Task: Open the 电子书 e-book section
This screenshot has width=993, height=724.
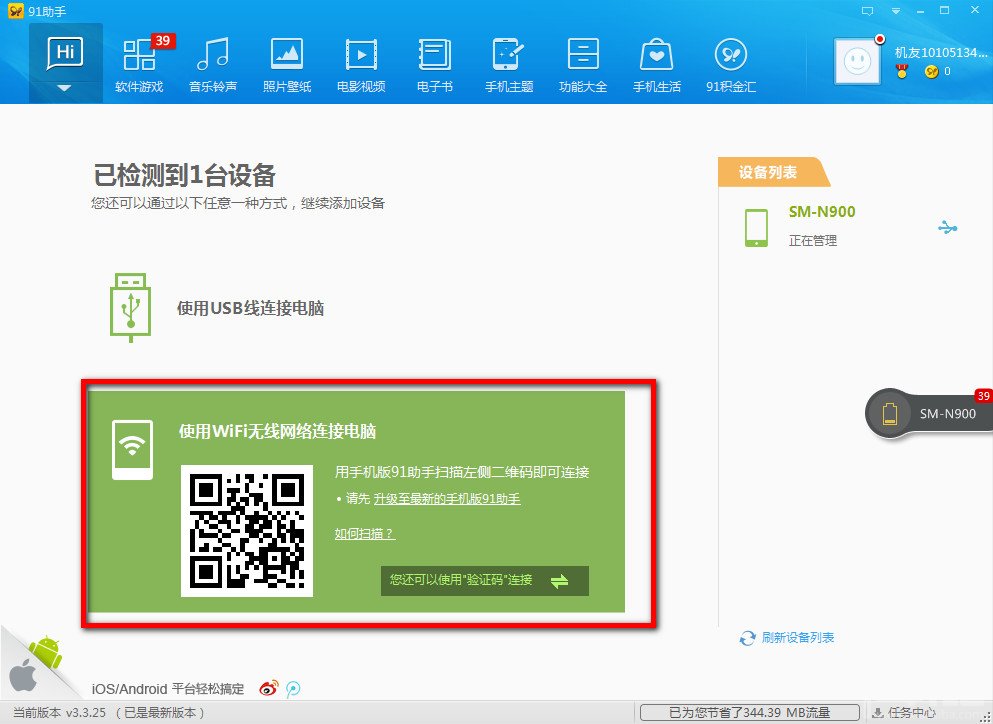Action: (434, 65)
